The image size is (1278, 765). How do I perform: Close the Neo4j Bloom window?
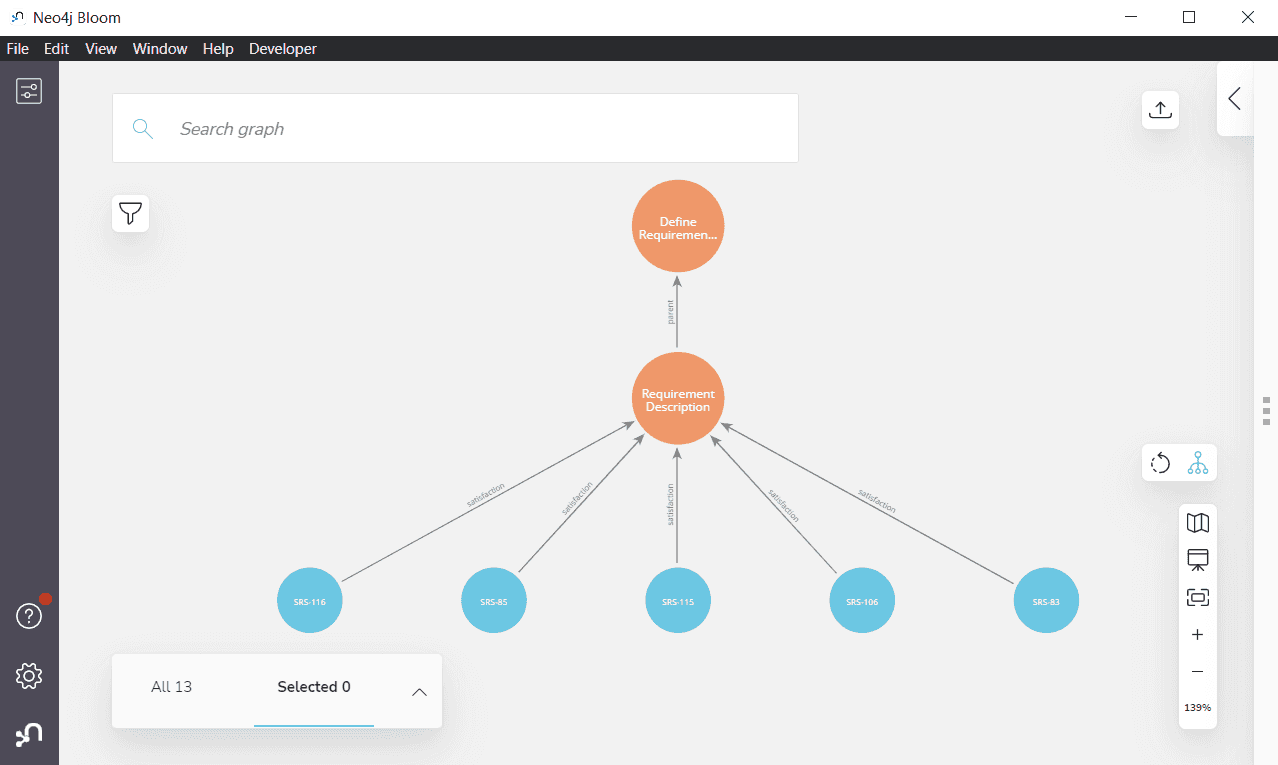pyautogui.click(x=1248, y=17)
